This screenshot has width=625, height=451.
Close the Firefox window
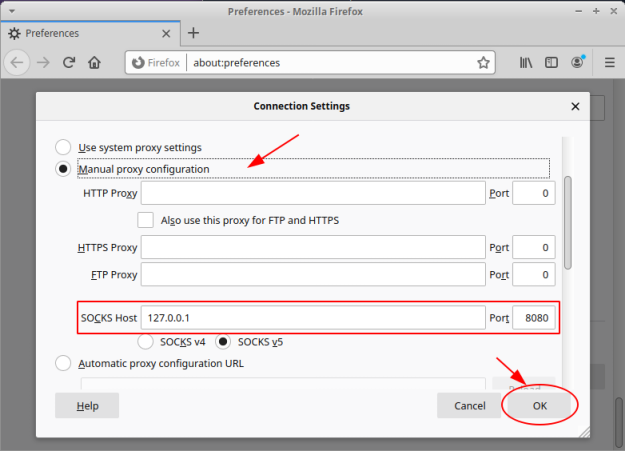click(614, 11)
